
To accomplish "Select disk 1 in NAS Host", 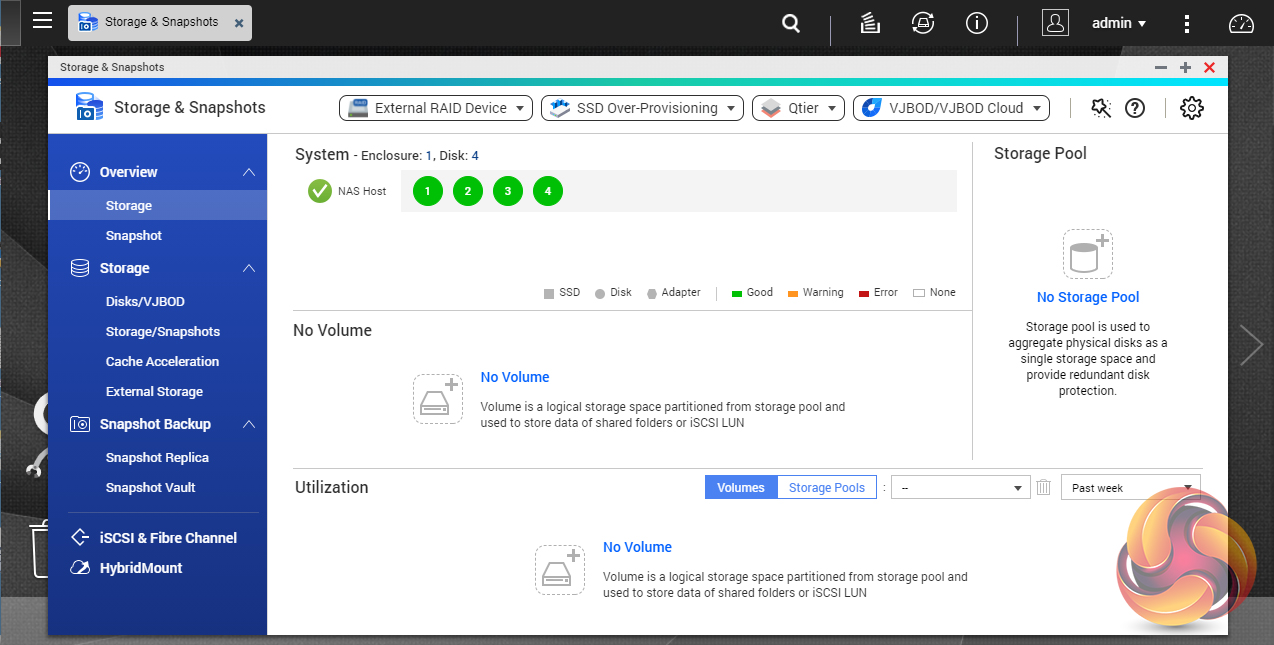I will click(428, 190).
